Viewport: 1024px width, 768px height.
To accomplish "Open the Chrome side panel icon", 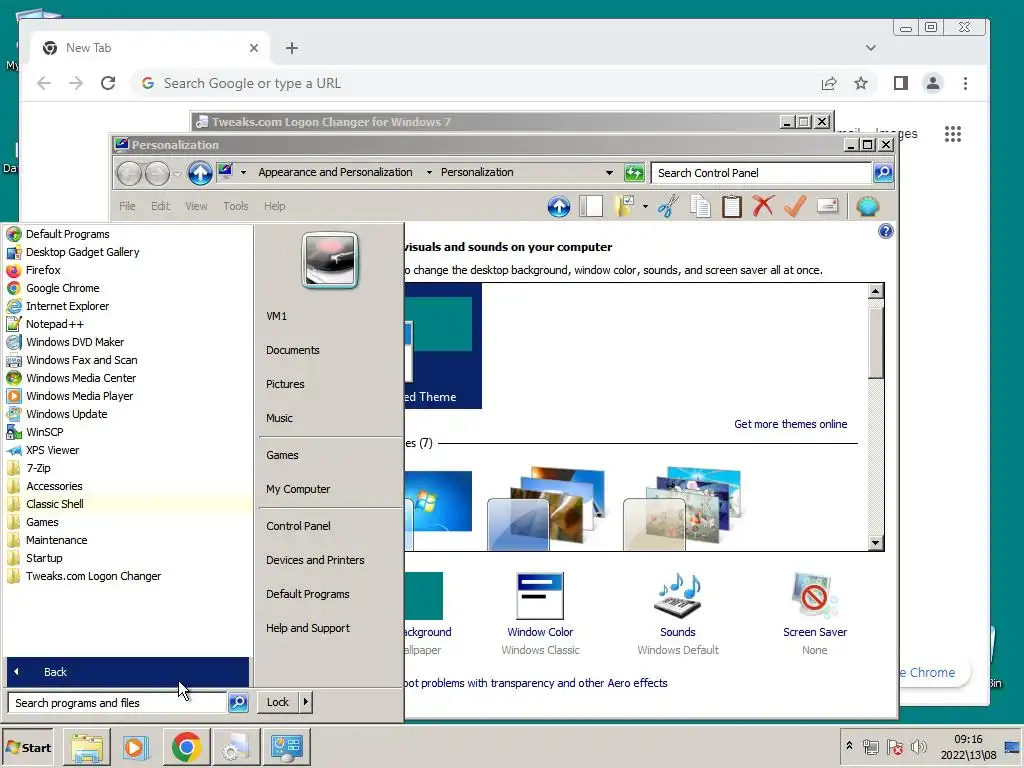I will (901, 83).
